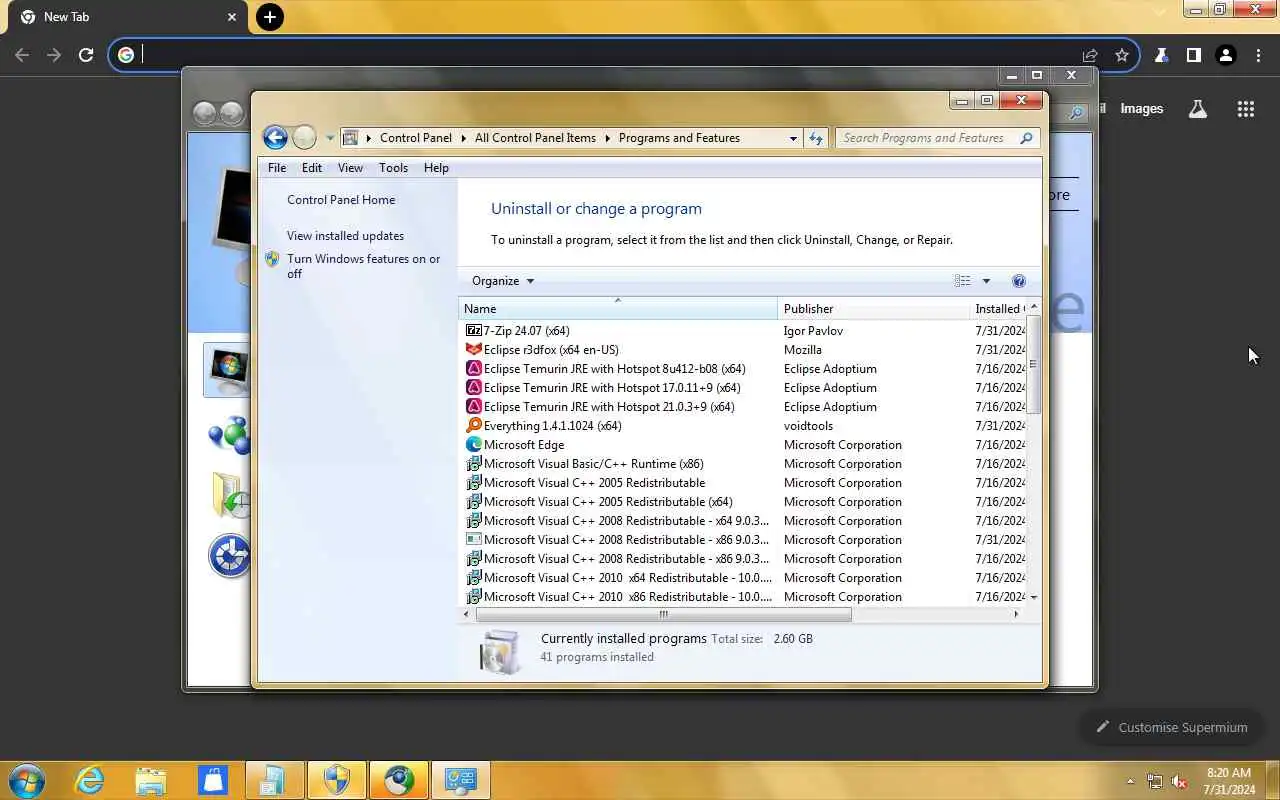Image resolution: width=1280 pixels, height=800 pixels.
Task: Open the browser profile avatar
Action: pos(1226,55)
